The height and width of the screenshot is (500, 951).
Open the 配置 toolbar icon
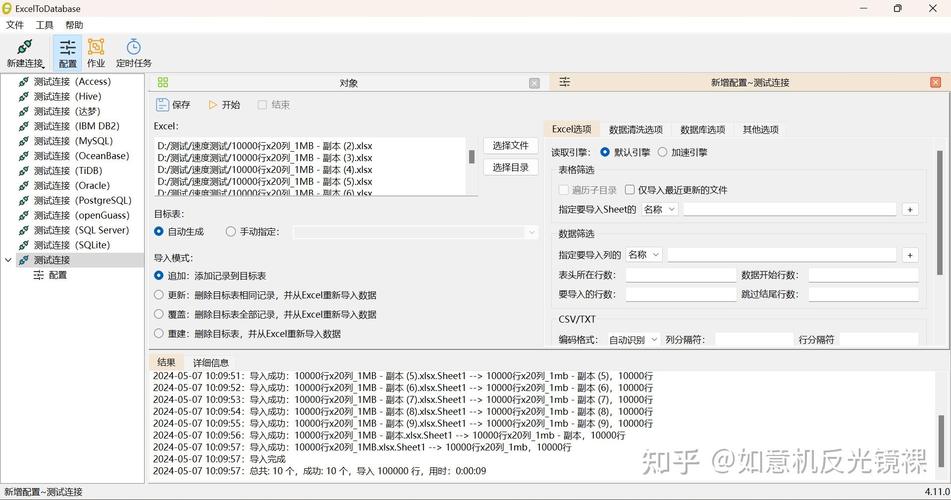[x=67, y=47]
